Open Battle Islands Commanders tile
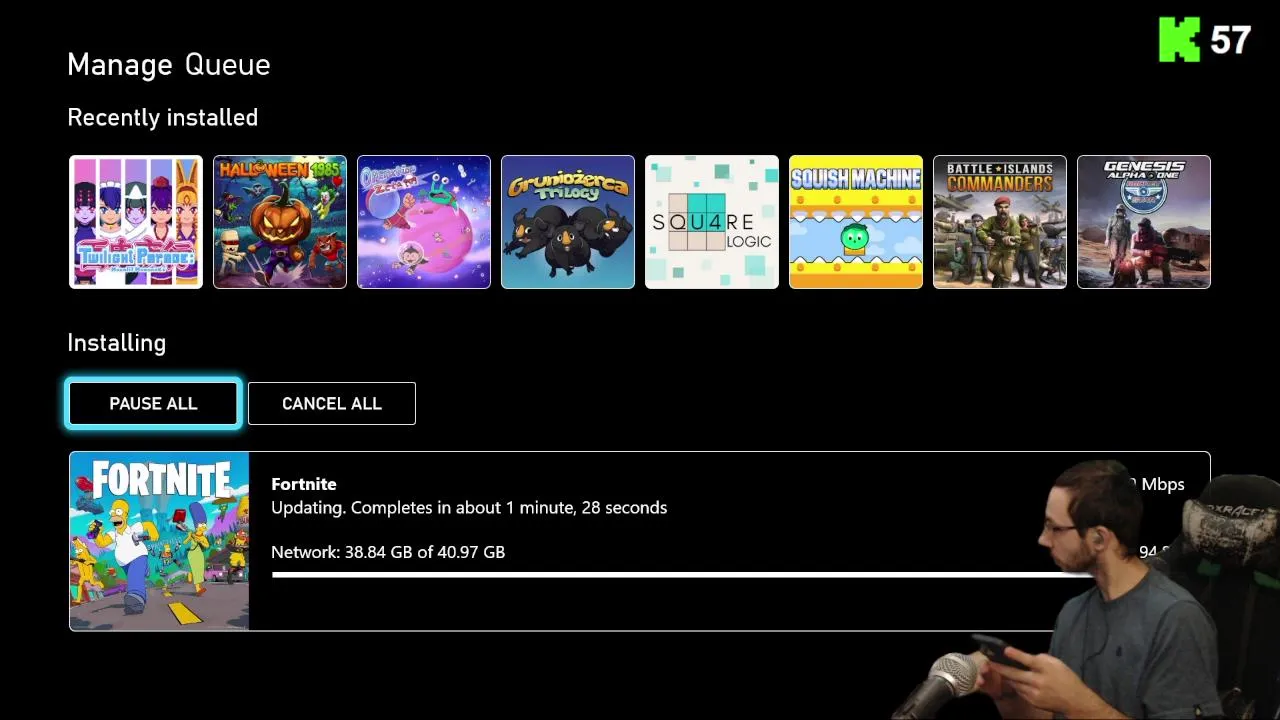Screen dimensions: 1280x720 1000,222
